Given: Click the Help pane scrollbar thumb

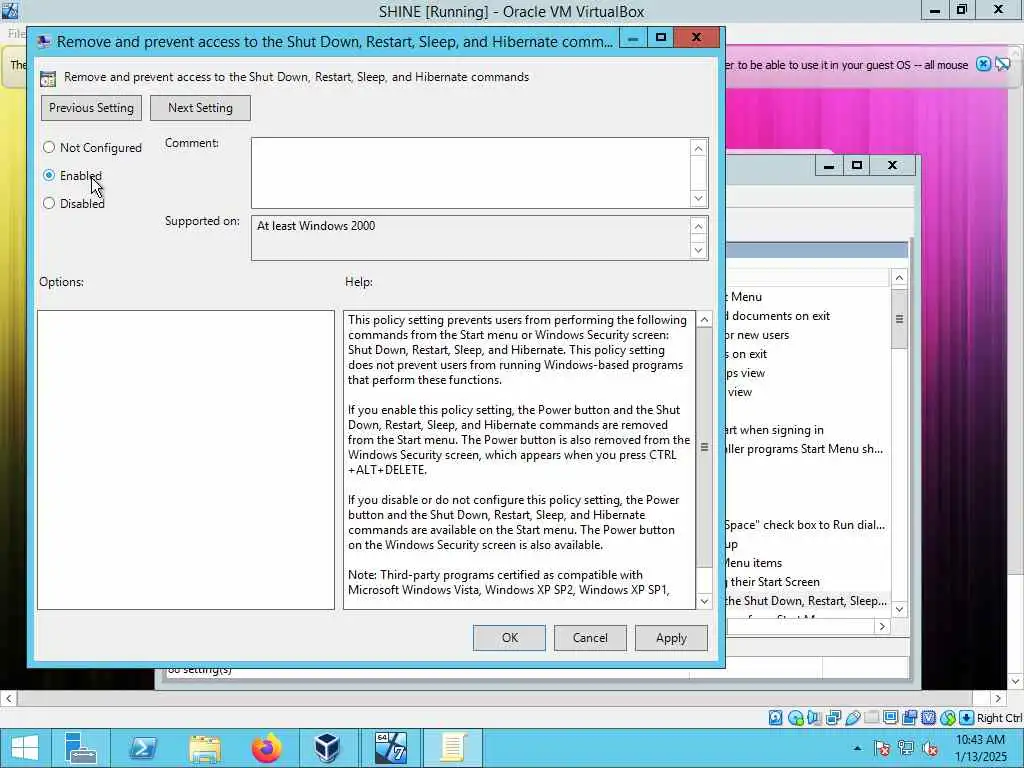Looking at the screenshot, I should (704, 447).
